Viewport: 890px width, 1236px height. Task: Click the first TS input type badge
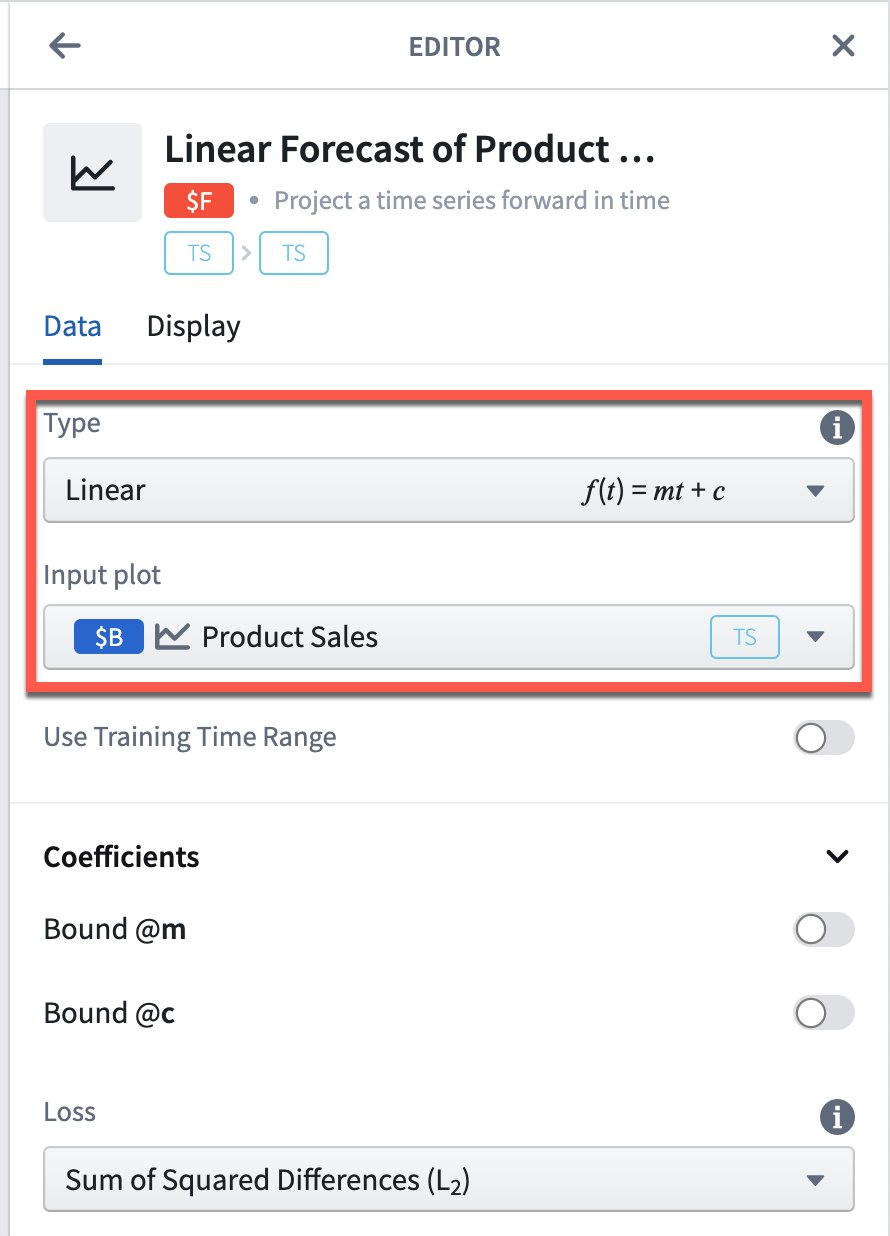(199, 253)
